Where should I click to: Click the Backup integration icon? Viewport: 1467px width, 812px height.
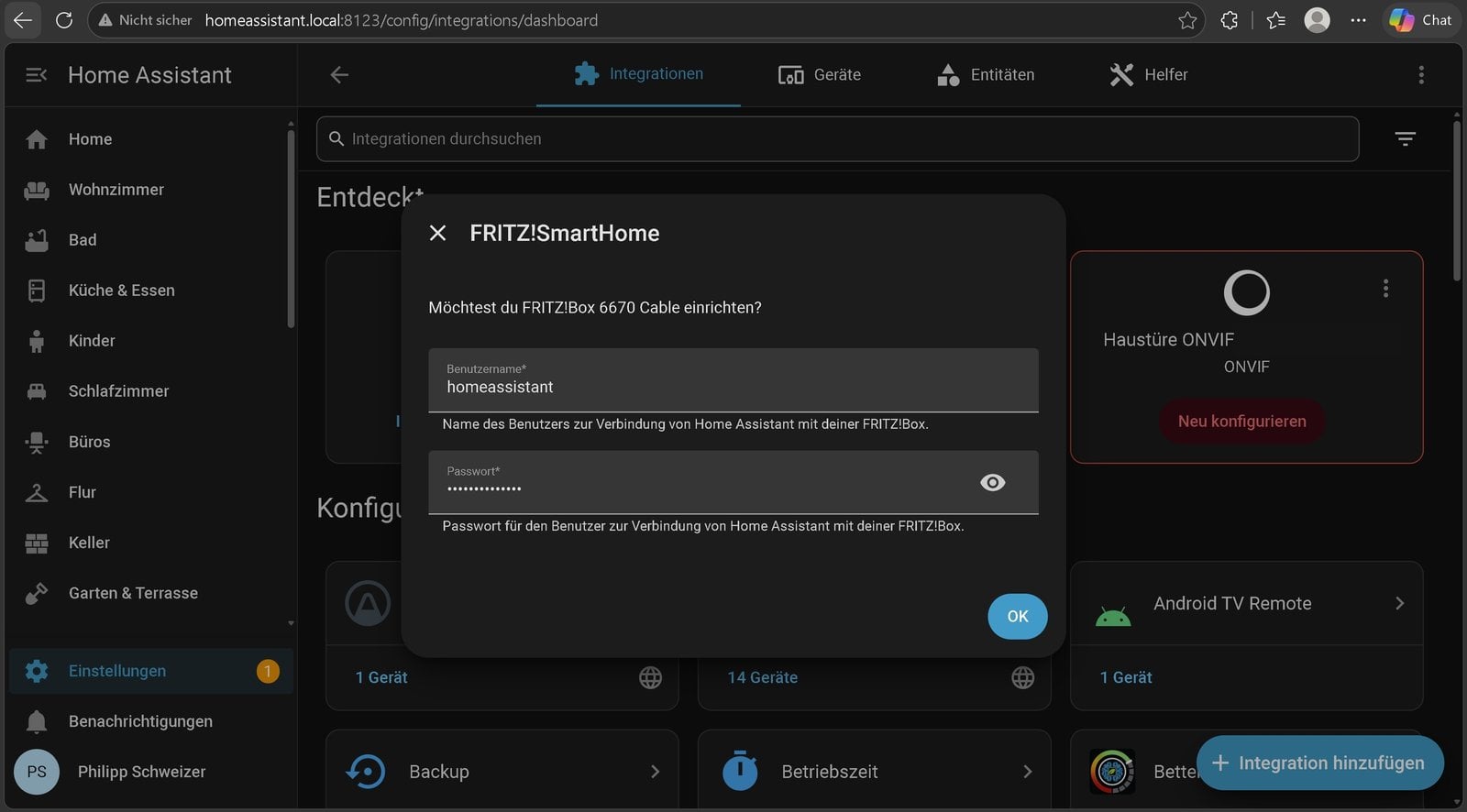pos(366,772)
